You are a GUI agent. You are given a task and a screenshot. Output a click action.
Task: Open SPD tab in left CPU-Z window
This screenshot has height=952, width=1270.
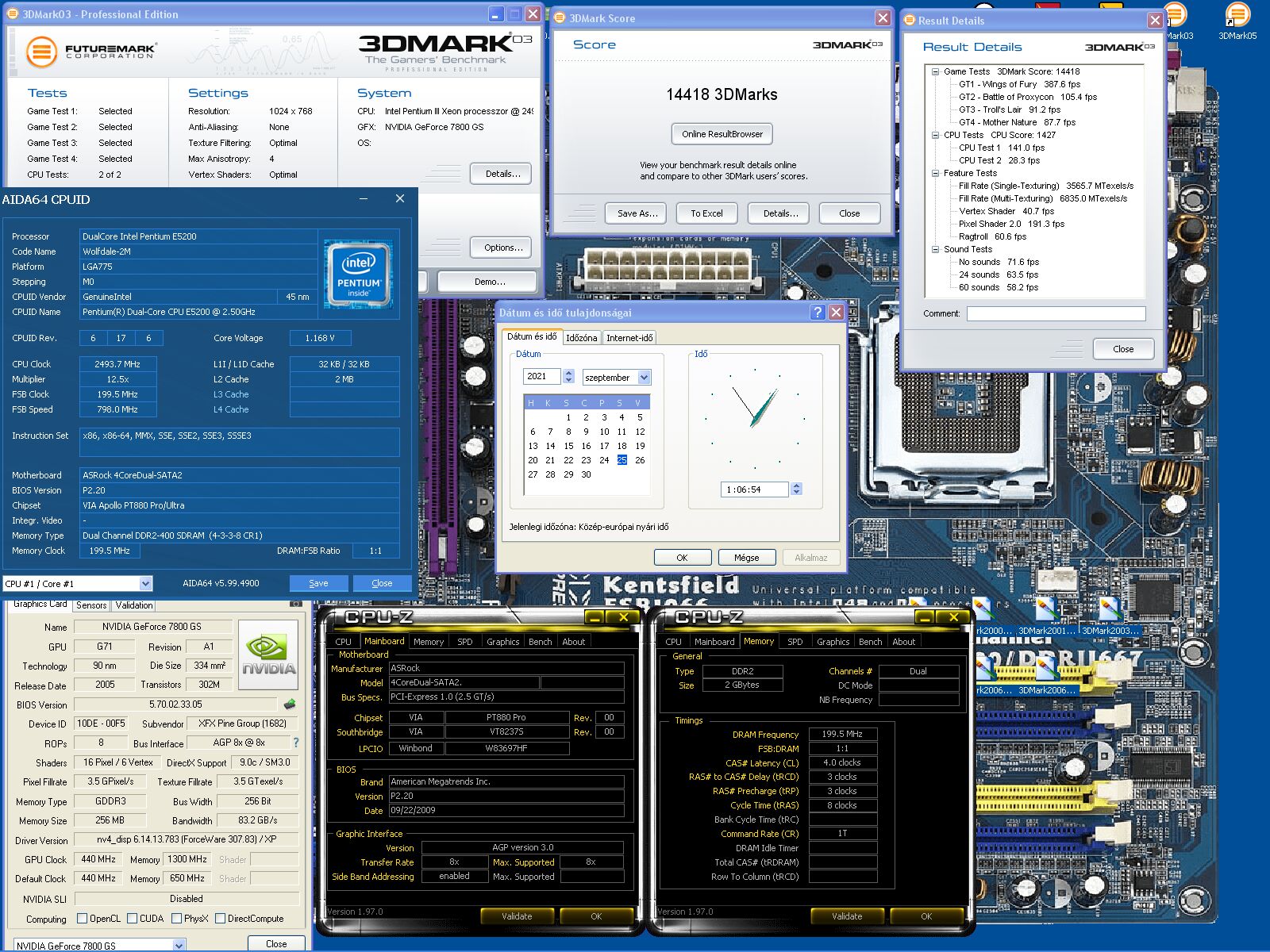(x=465, y=642)
